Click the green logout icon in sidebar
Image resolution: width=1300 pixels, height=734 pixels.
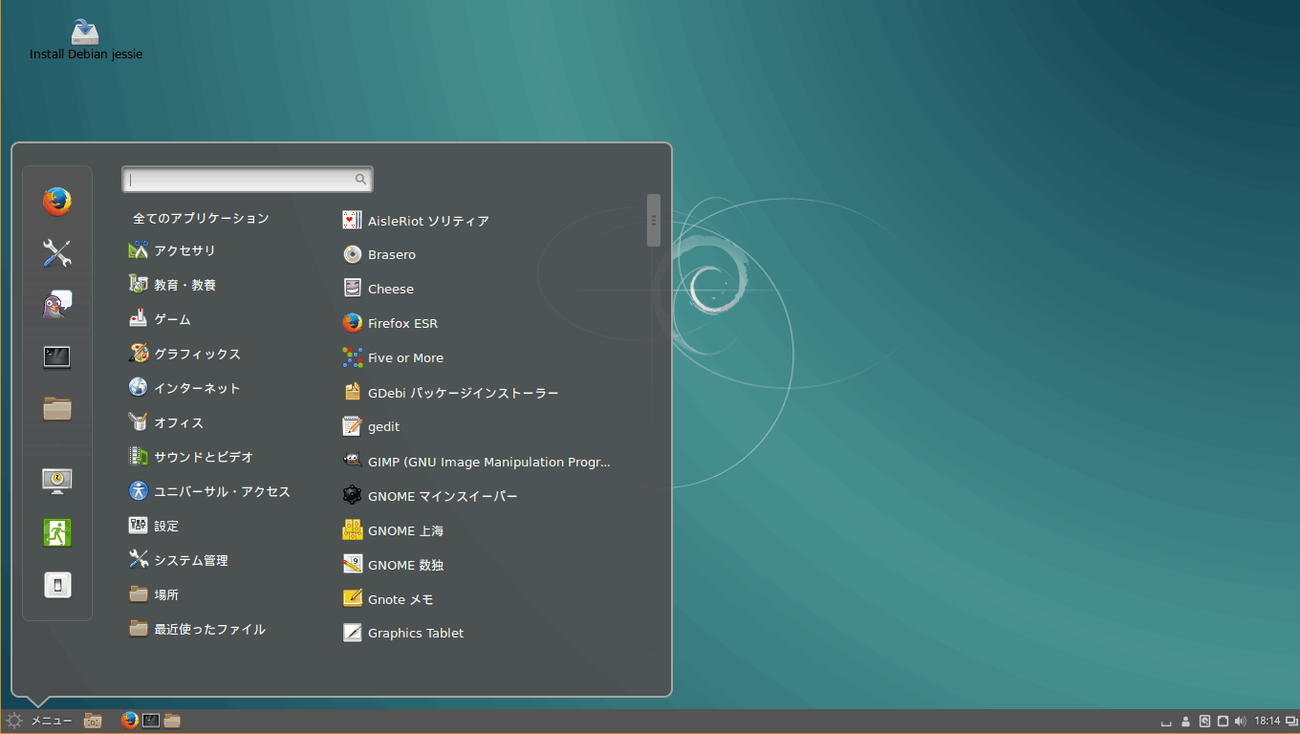pyautogui.click(x=57, y=533)
